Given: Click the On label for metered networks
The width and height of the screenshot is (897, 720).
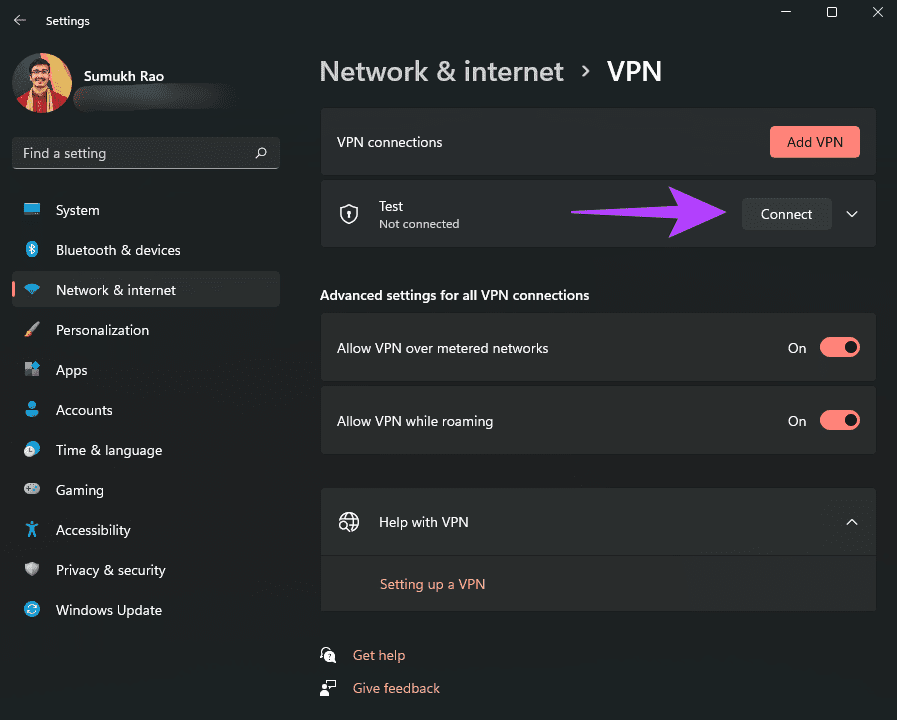Looking at the screenshot, I should pyautogui.click(x=797, y=348).
